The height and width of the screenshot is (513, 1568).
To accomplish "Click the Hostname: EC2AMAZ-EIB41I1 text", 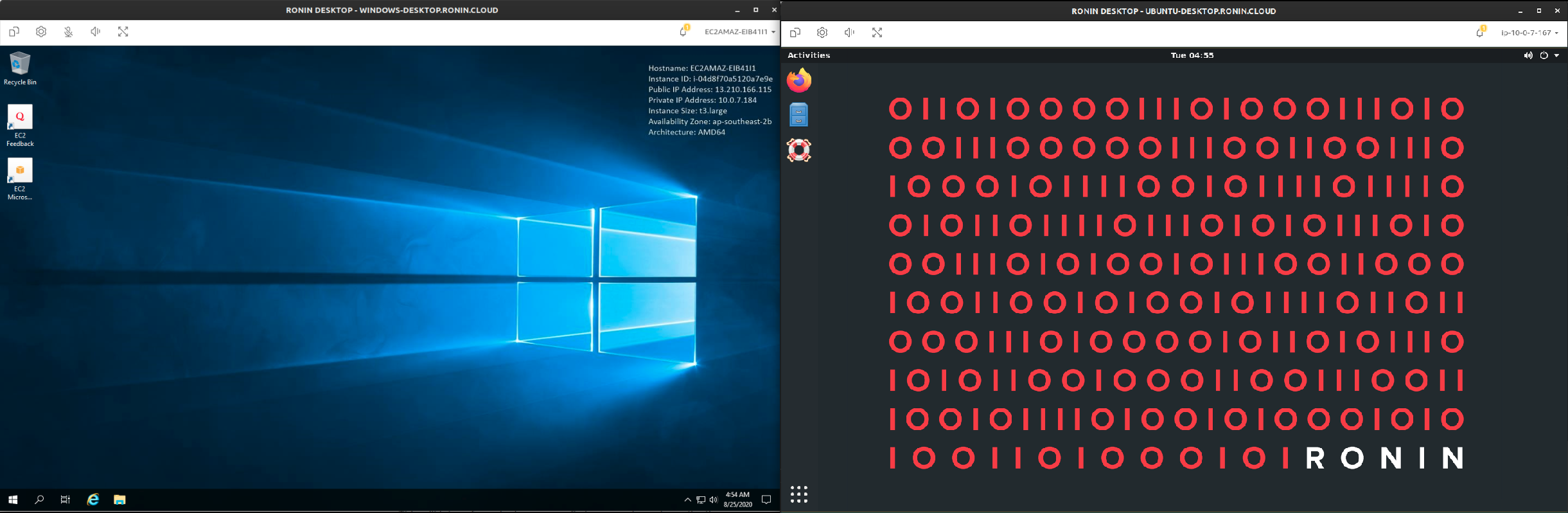I will [702, 68].
